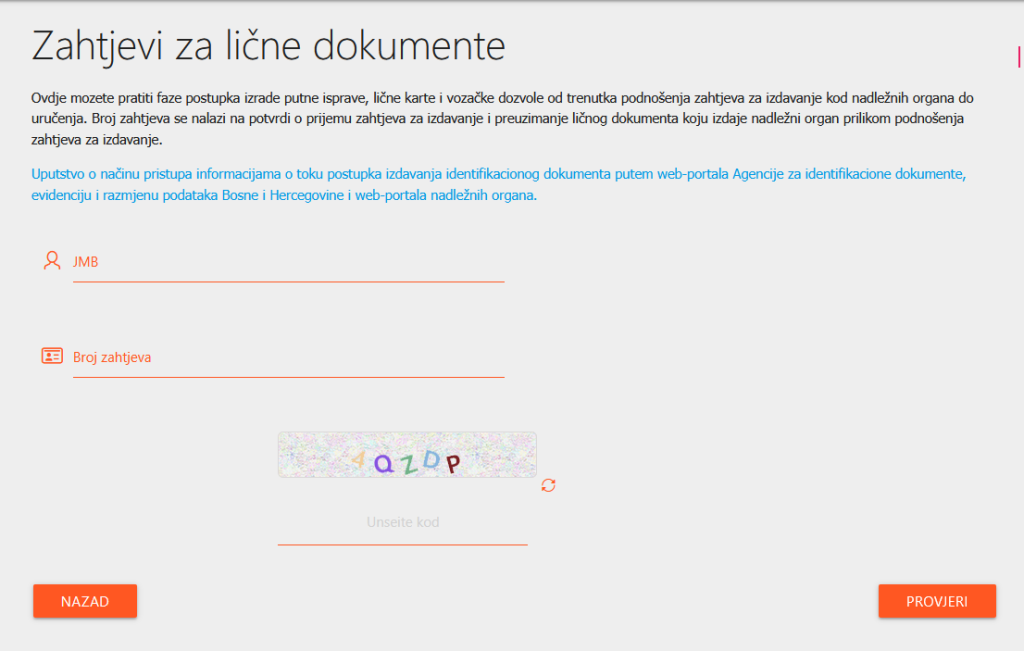Click the 'Ovdje možete pratiti' description paragraph
Screen dimensions: 1024x651
tap(502, 119)
